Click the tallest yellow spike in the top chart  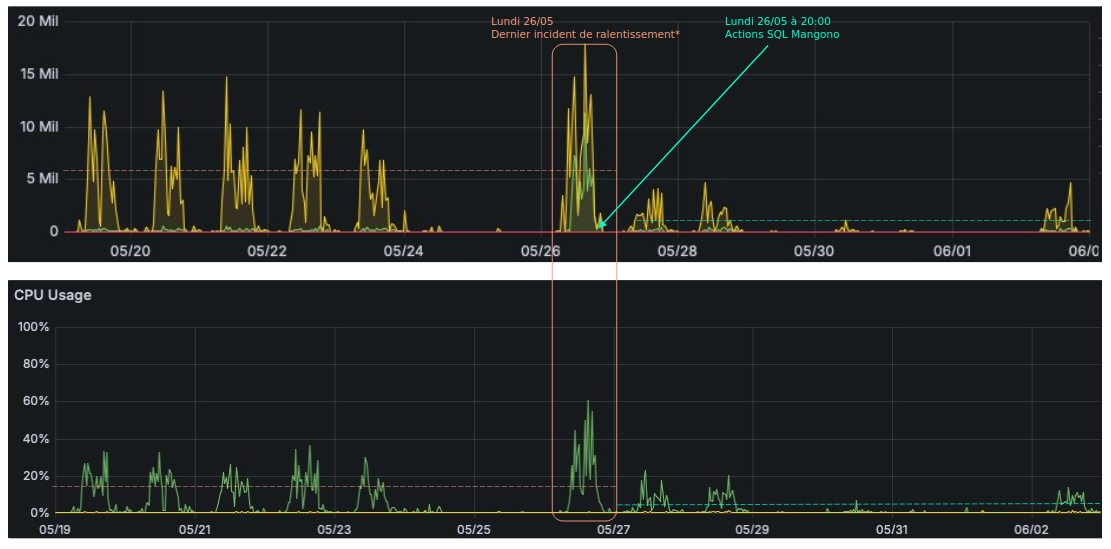click(x=585, y=46)
